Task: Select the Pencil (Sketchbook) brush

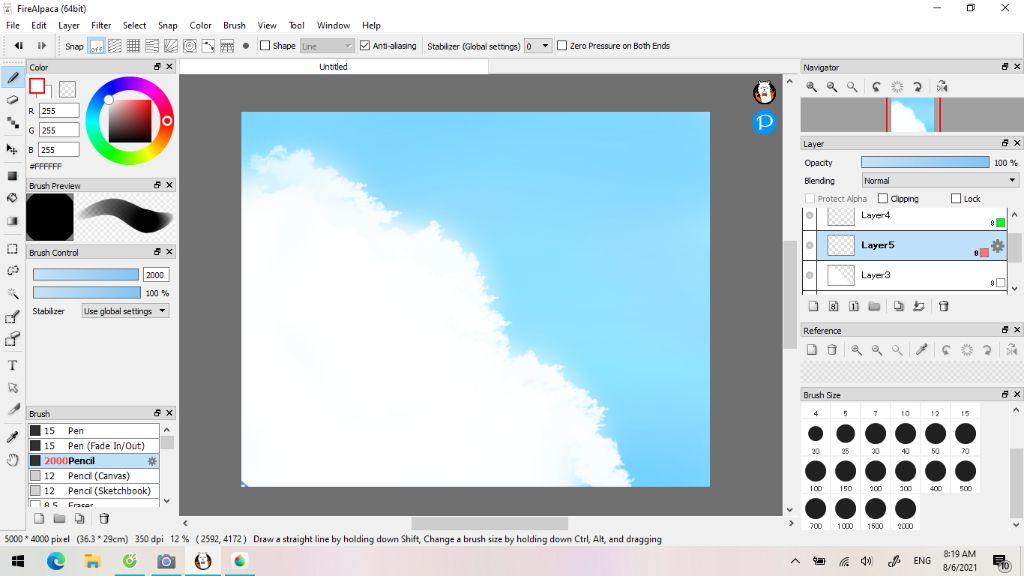Action: tap(94, 491)
